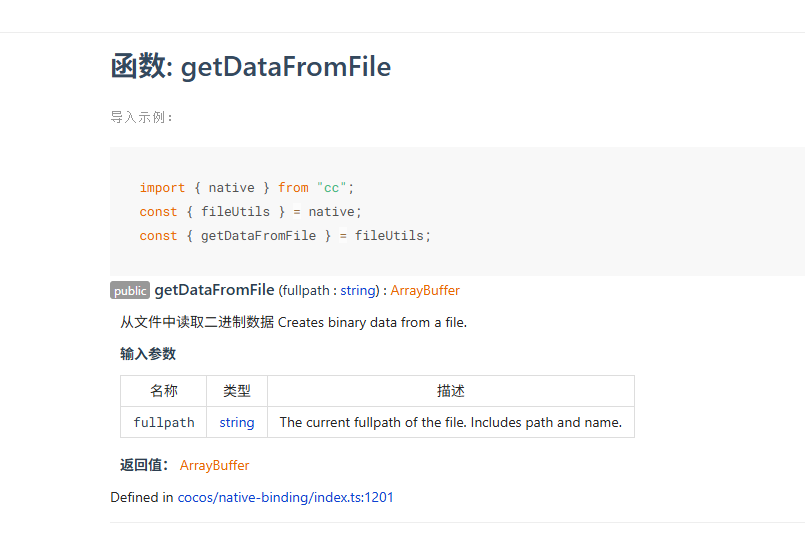Click the 类型 column header
Screen dimensions: 805x555
tap(237, 391)
